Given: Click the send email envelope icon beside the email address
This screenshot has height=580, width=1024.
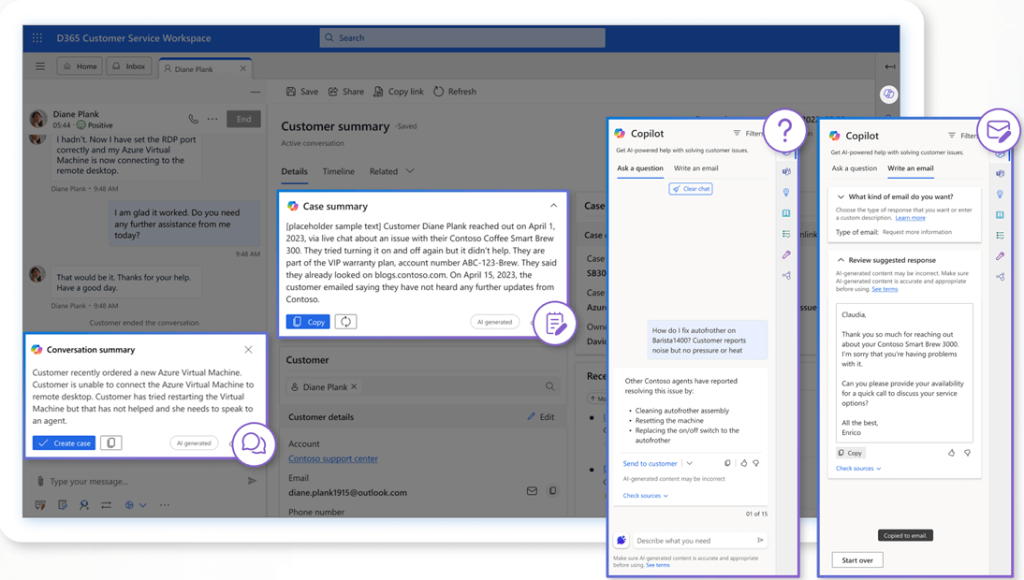Looking at the screenshot, I should 532,491.
